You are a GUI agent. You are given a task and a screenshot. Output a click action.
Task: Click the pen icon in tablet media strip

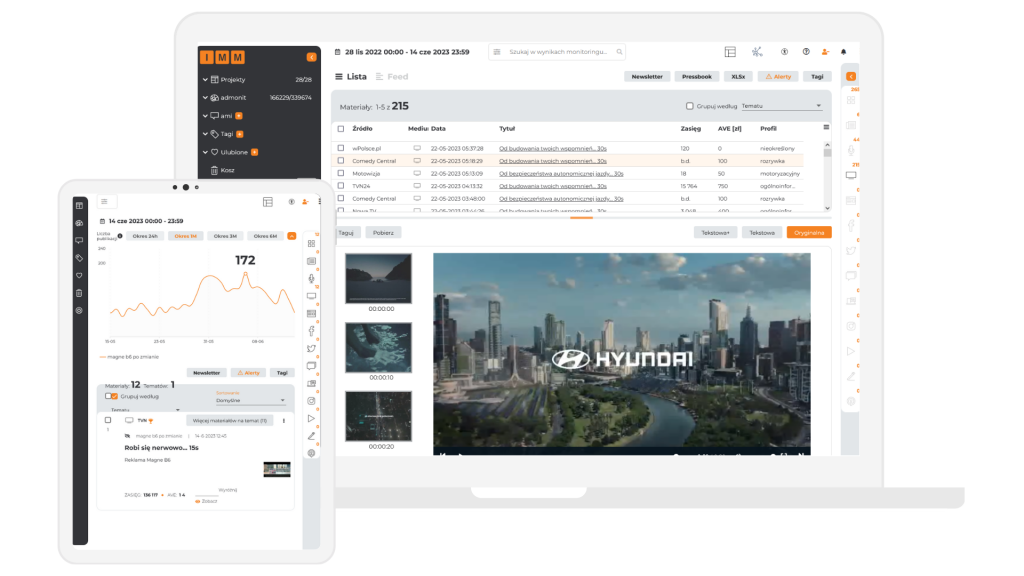click(312, 436)
